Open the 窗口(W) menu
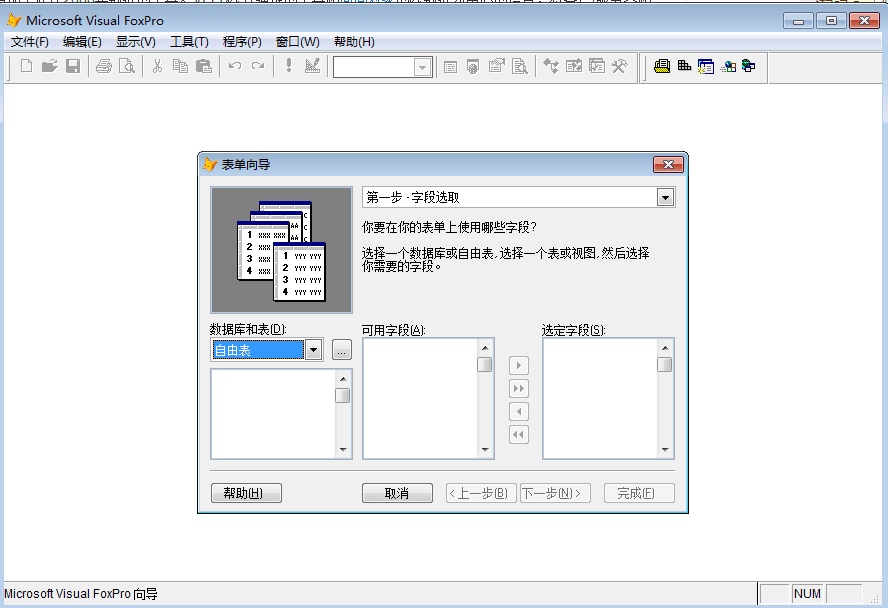888x608 pixels. coord(297,42)
